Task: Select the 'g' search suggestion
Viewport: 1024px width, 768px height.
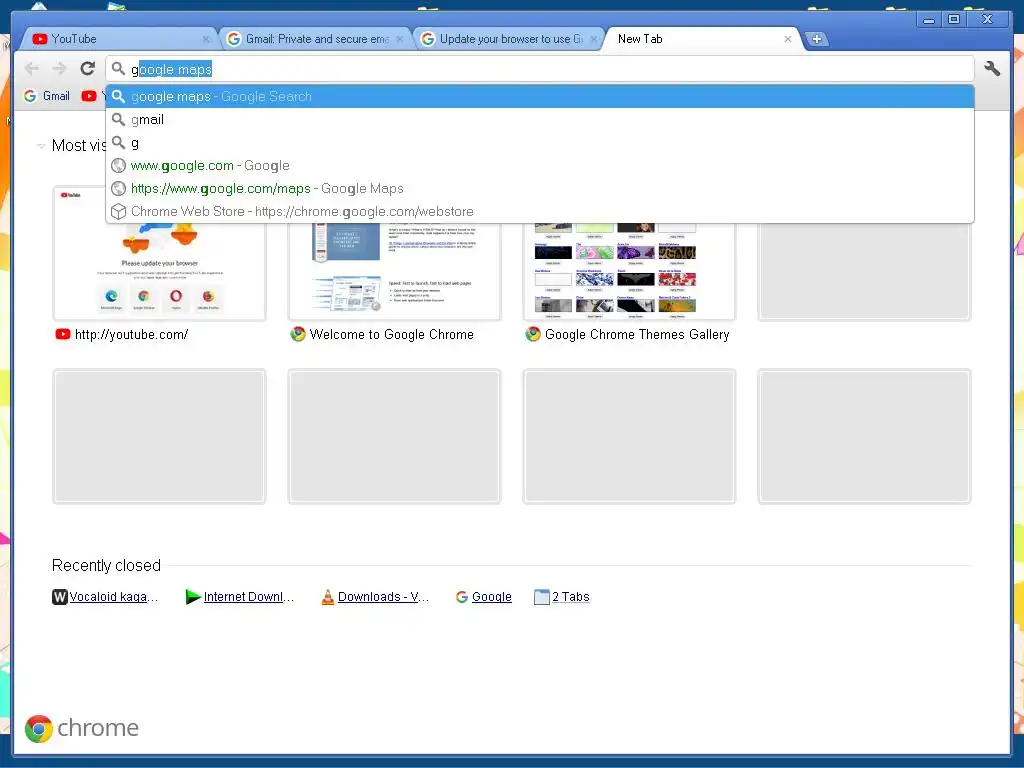Action: 540,142
